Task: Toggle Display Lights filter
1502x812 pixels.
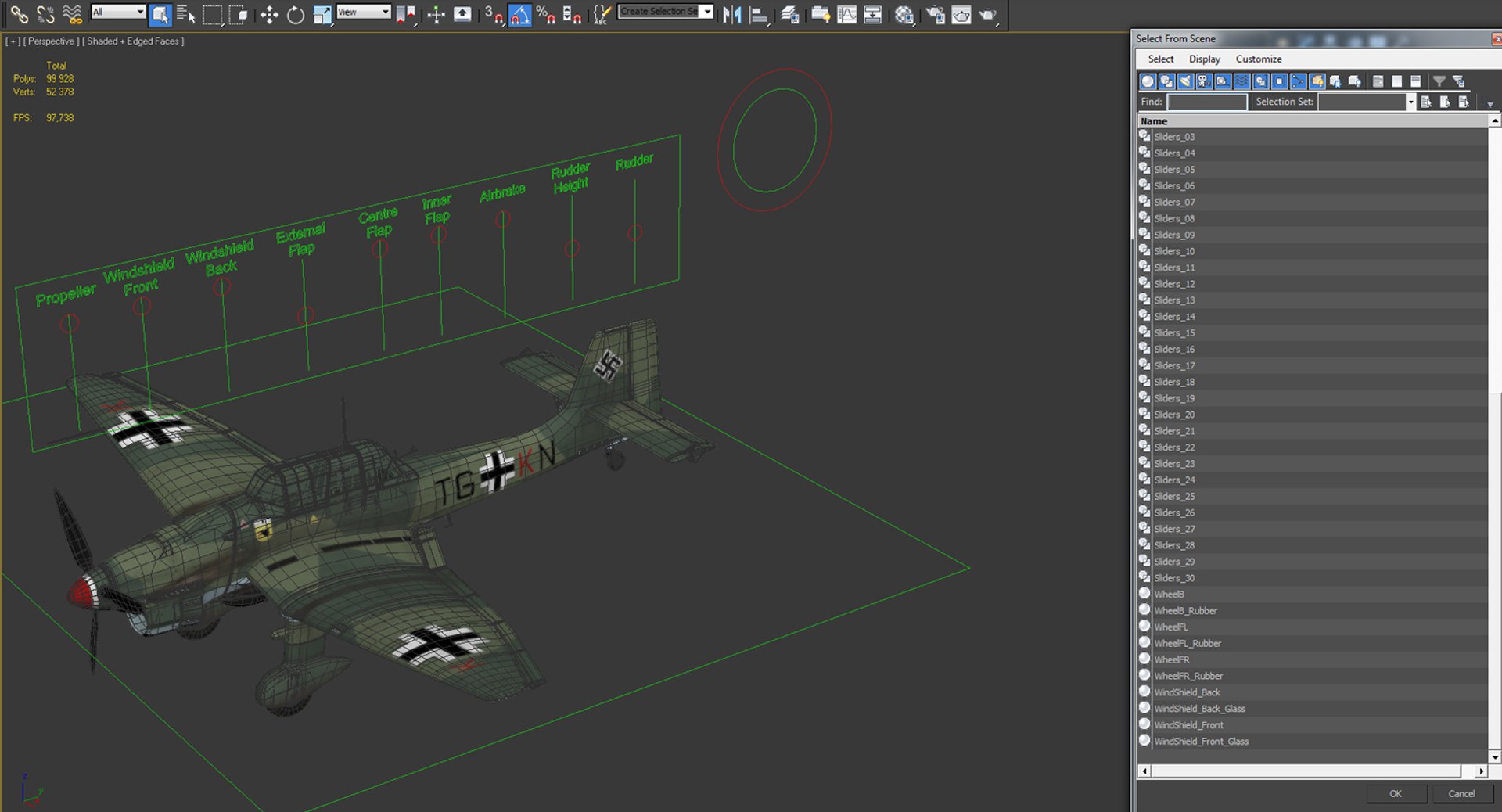Action: [x=1185, y=81]
